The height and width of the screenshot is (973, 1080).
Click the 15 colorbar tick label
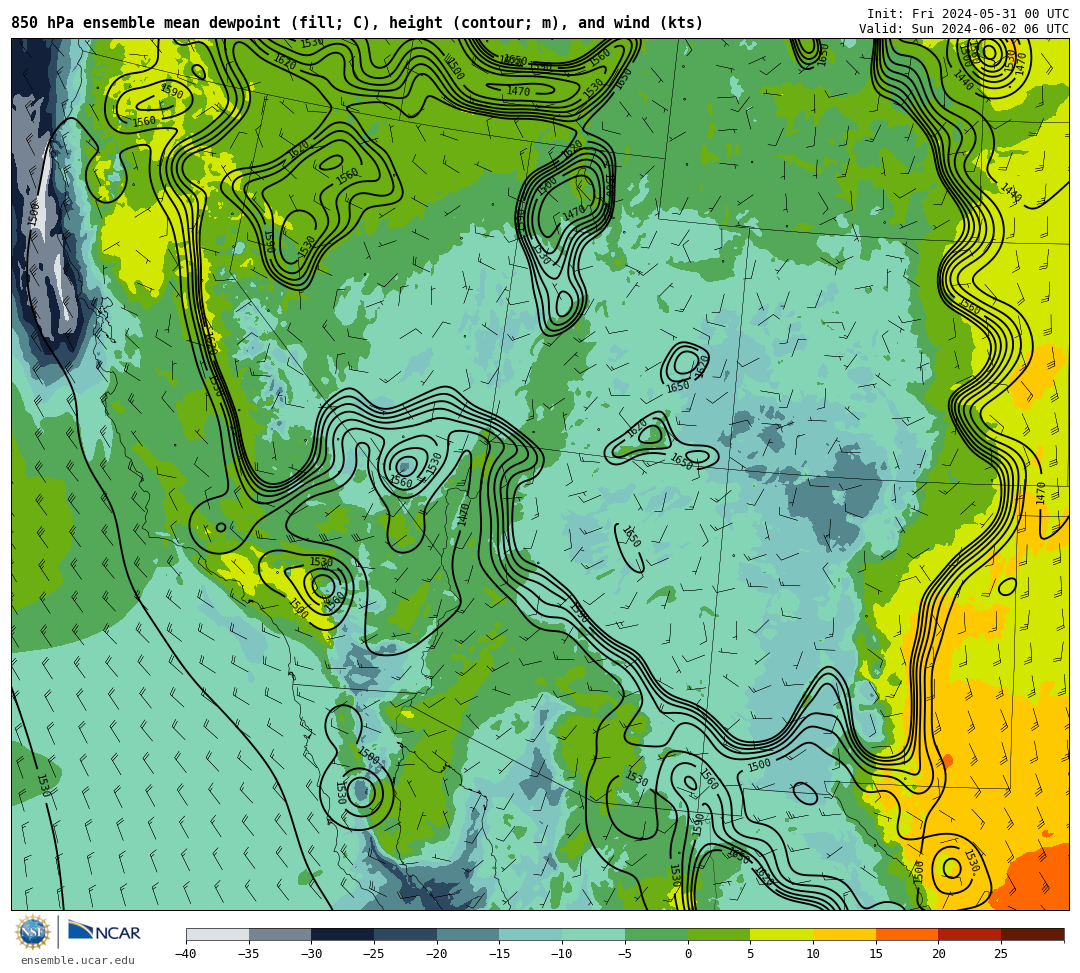[x=876, y=954]
